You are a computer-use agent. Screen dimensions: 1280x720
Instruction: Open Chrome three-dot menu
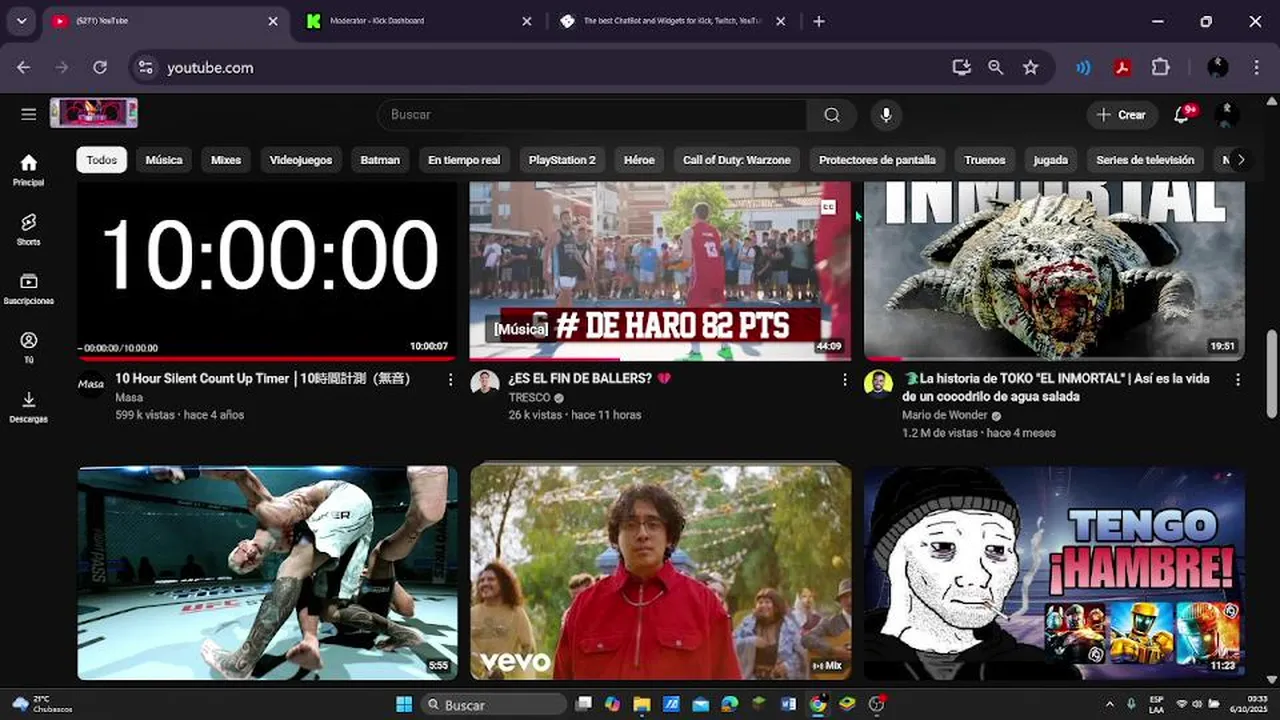pos(1257,67)
